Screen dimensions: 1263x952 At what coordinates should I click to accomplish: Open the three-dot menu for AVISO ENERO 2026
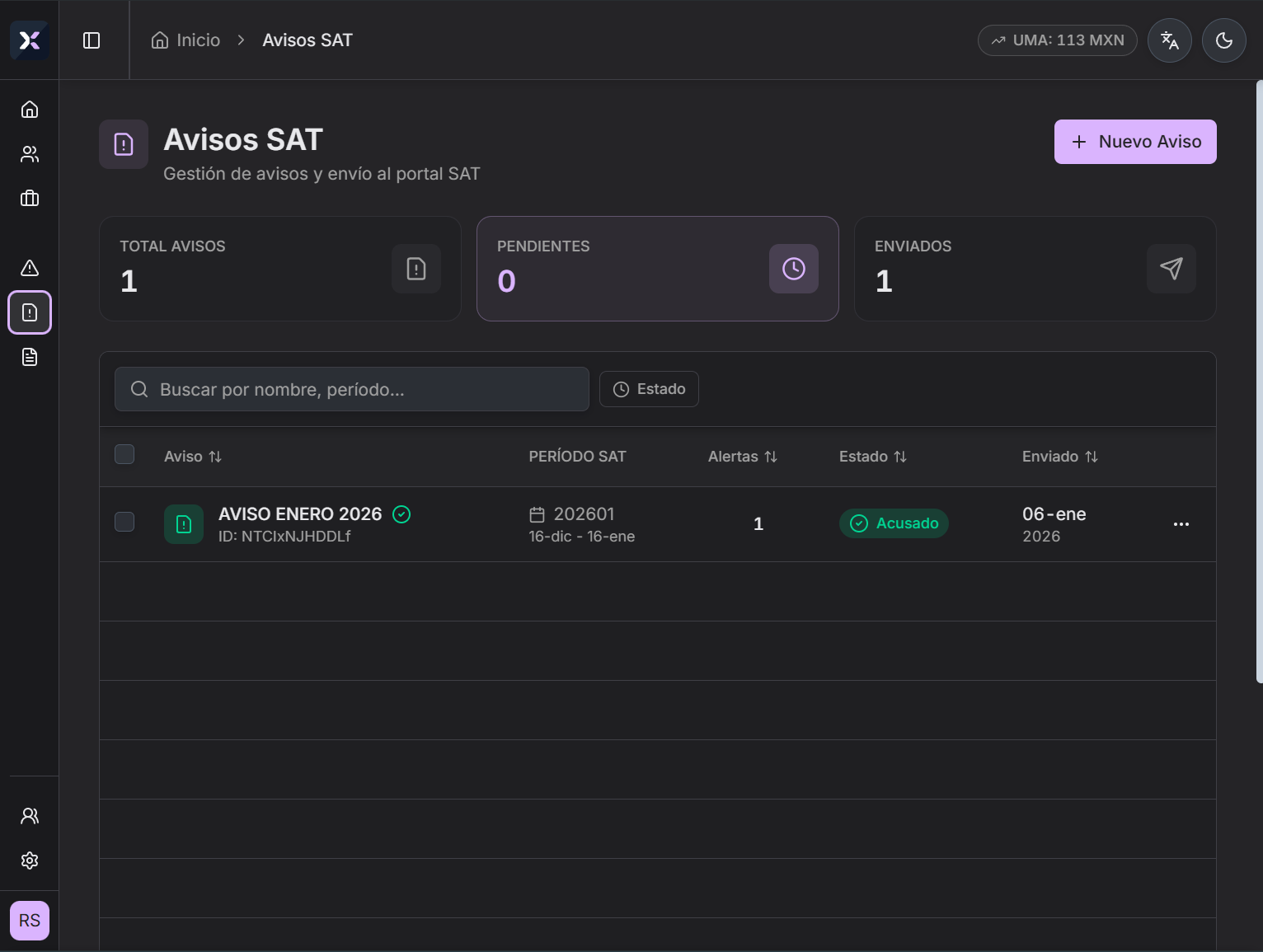1181,524
